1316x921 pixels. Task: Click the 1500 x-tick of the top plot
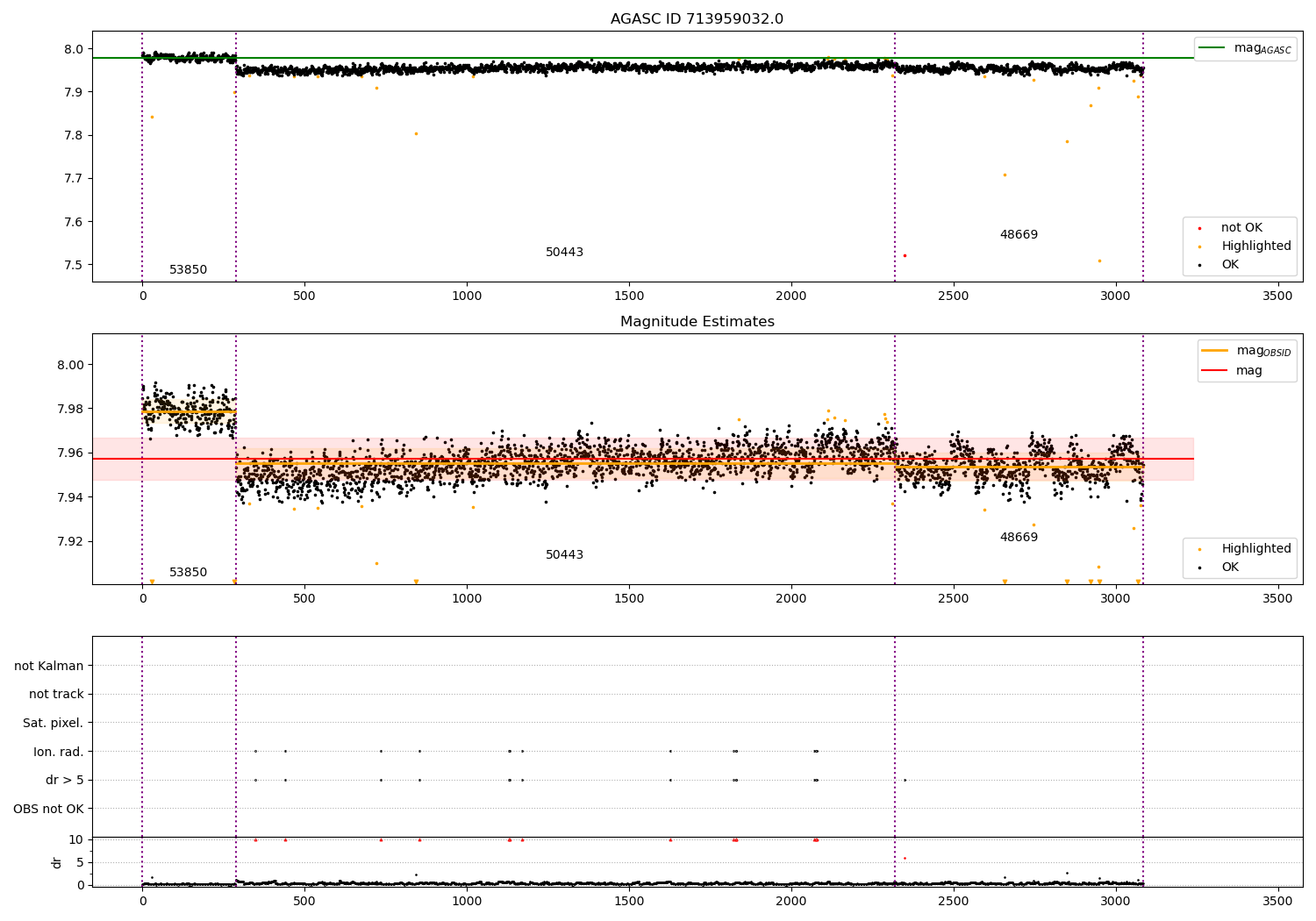coord(629,296)
